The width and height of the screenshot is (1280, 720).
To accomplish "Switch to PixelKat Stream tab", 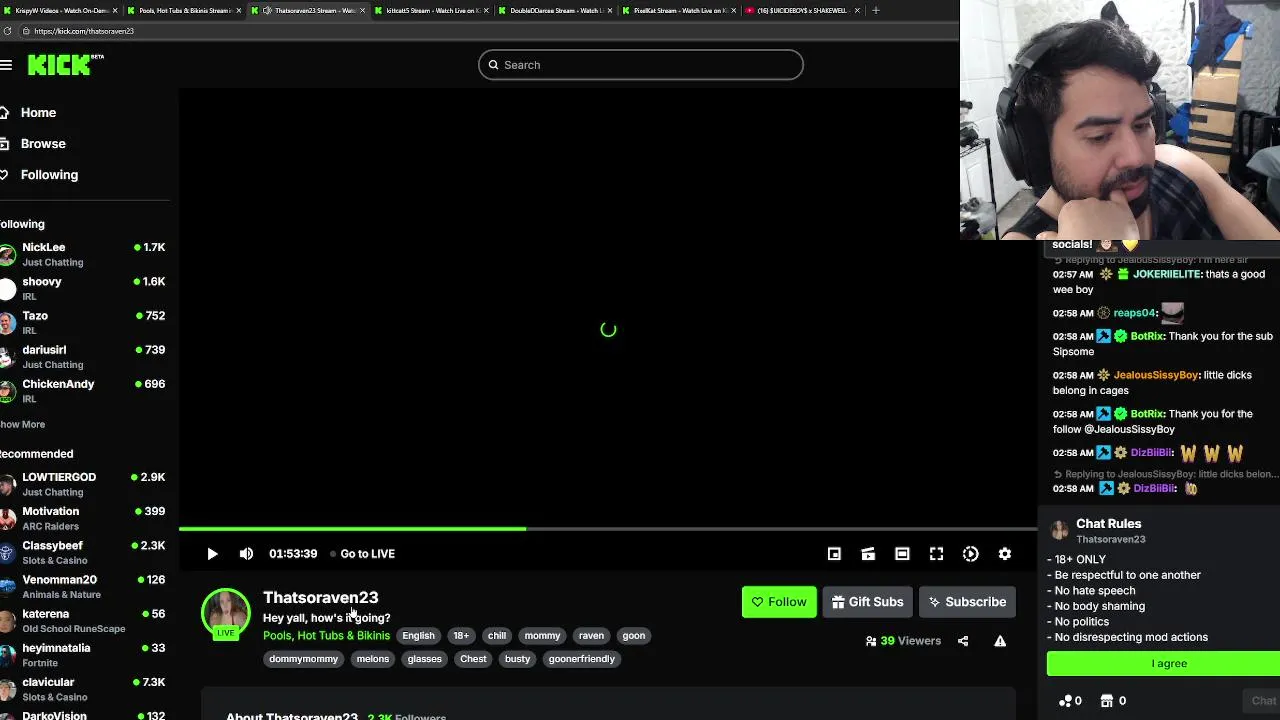I will tap(678, 10).
